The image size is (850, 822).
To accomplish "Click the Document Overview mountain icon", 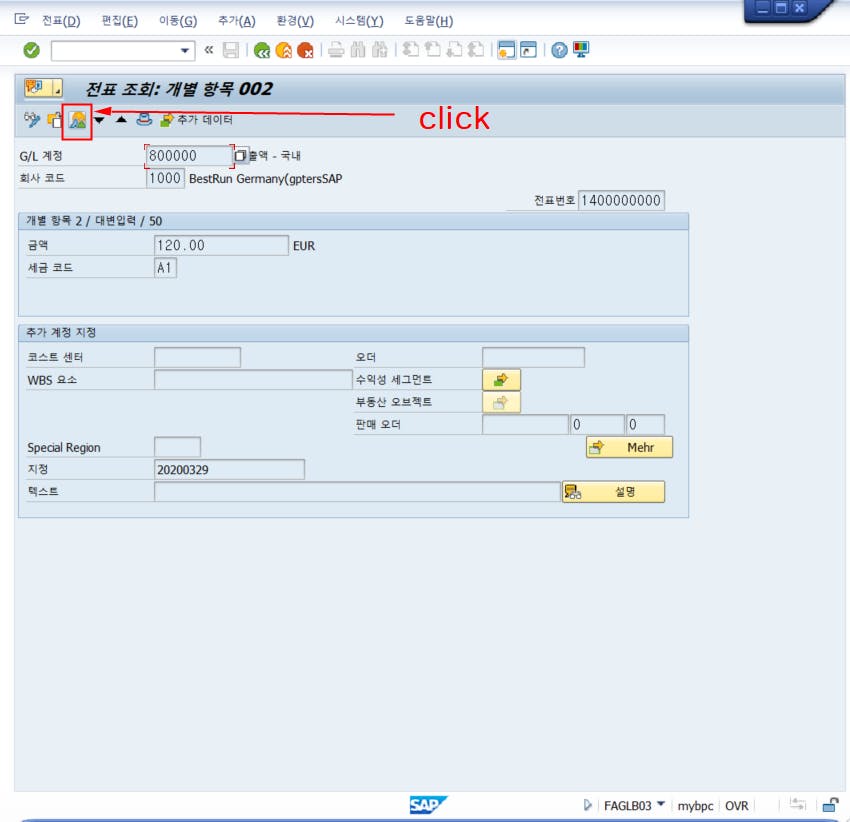I will coord(78,120).
